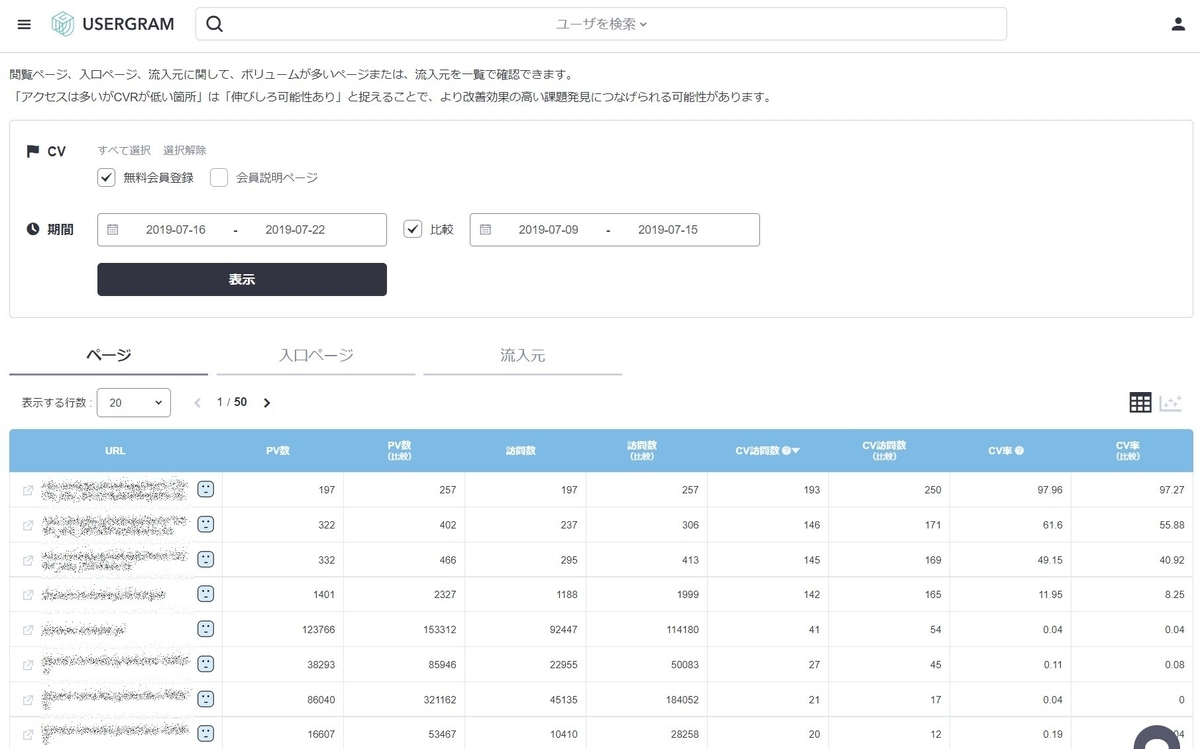Image resolution: width=1200 pixels, height=749 pixels.
Task: Switch to table view icon
Action: [1140, 403]
